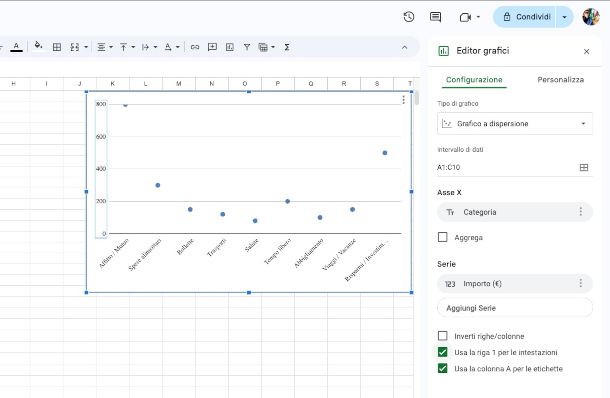Select column R header

click(344, 84)
